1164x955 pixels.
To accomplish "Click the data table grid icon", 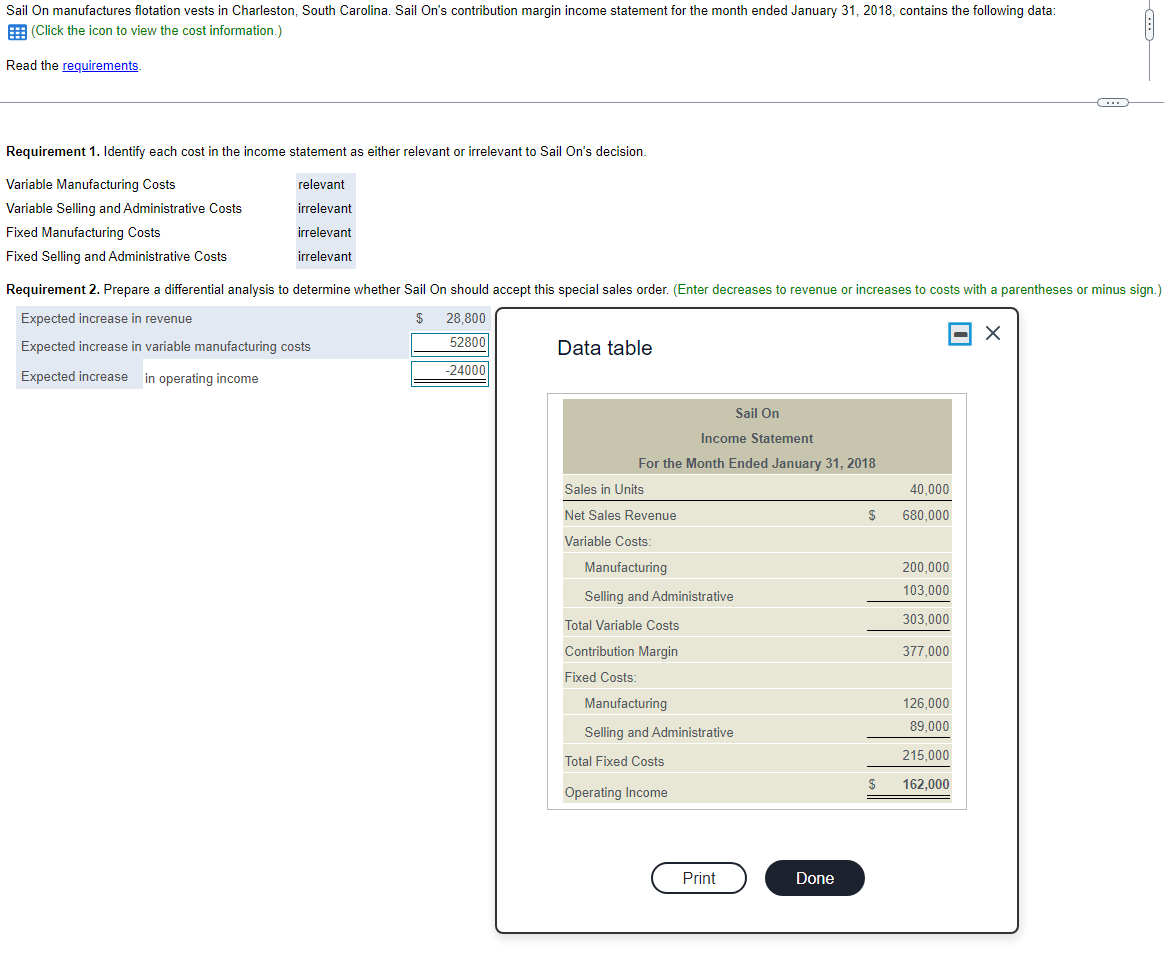I will (17, 32).
